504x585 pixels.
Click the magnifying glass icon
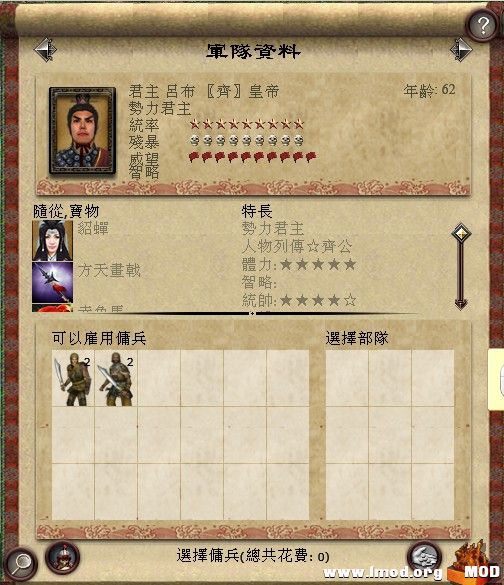coord(21,564)
